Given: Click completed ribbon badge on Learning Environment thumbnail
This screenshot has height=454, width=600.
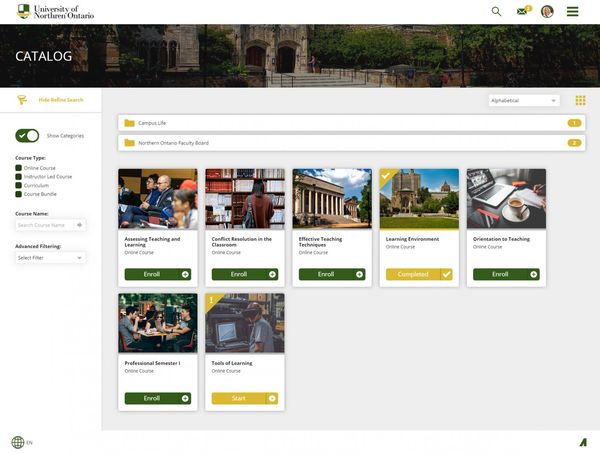Looking at the screenshot, I should [x=386, y=176].
